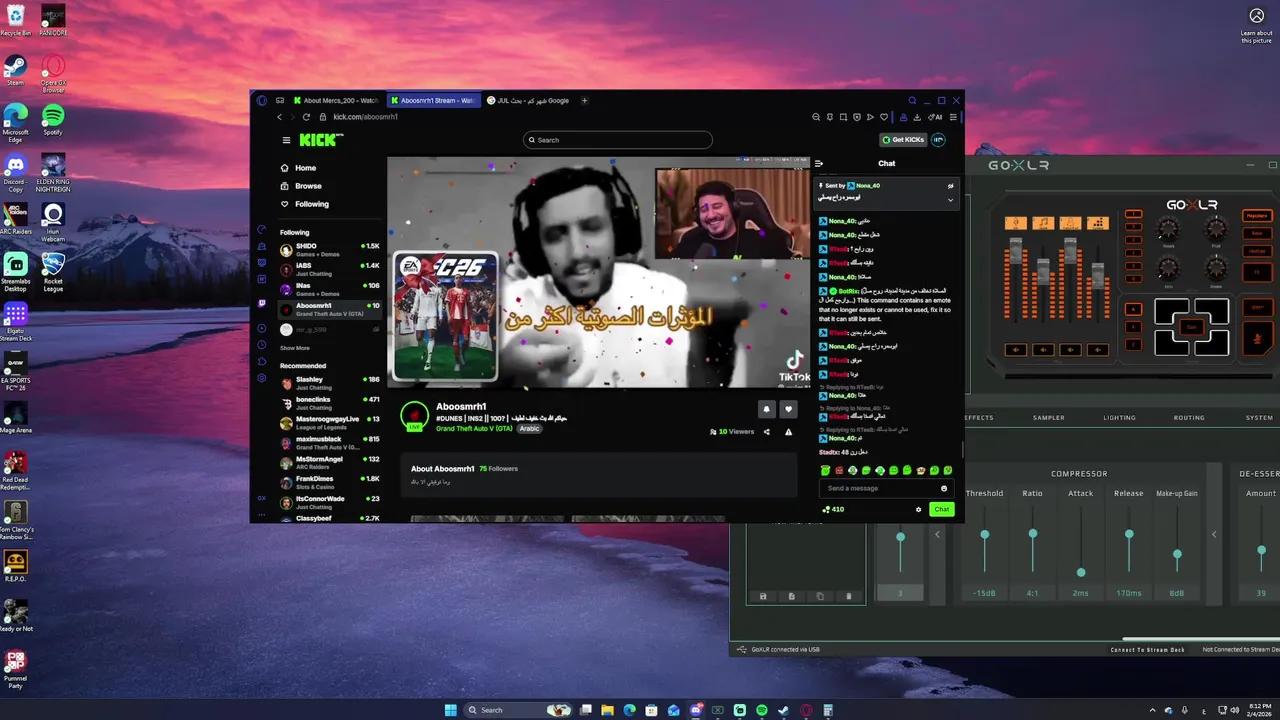Open GoXLR Routing tab

click(x=1189, y=418)
